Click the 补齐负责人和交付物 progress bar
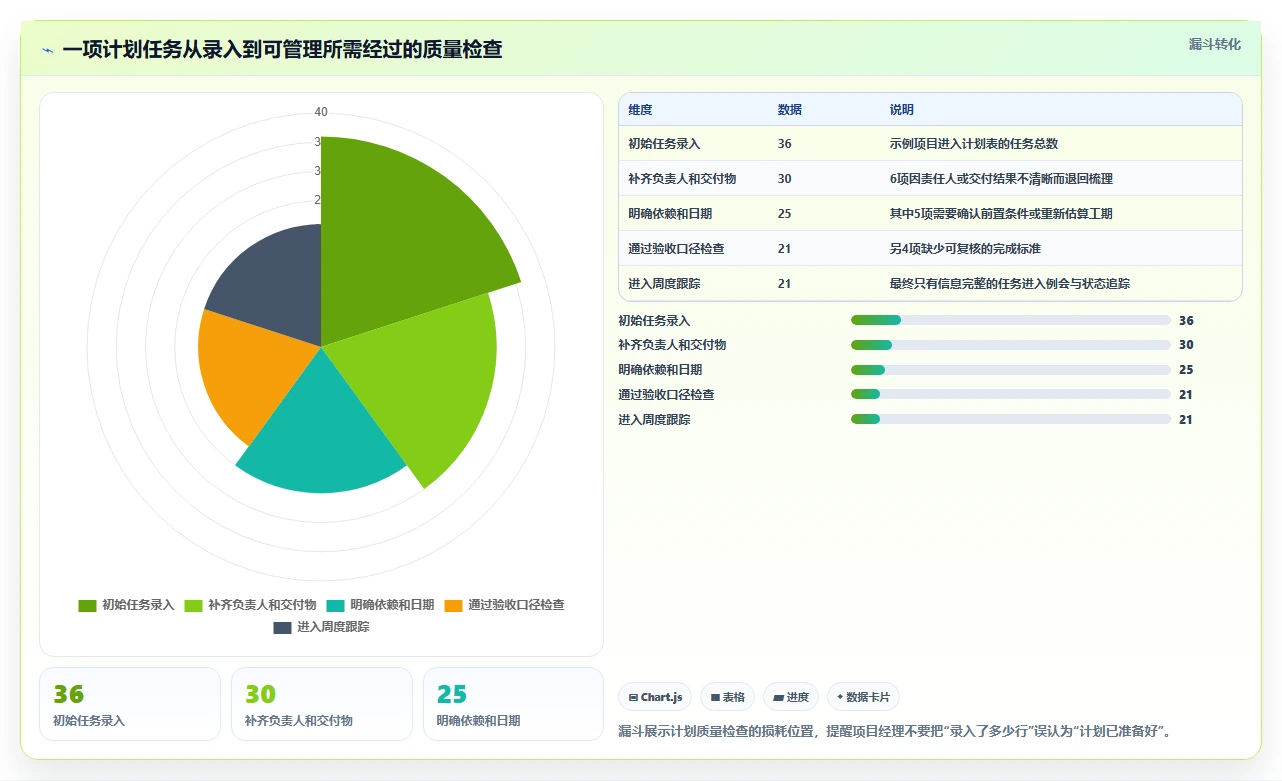 tap(1011, 345)
